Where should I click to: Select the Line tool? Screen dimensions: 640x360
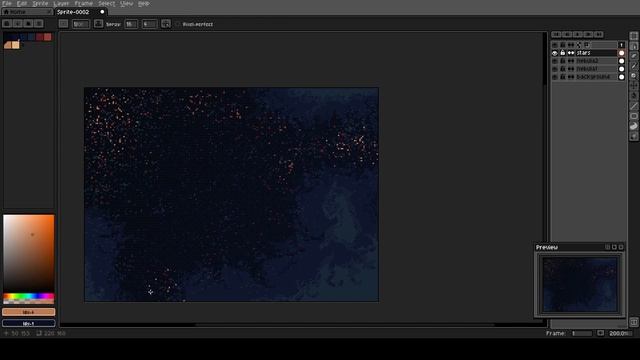point(633,106)
